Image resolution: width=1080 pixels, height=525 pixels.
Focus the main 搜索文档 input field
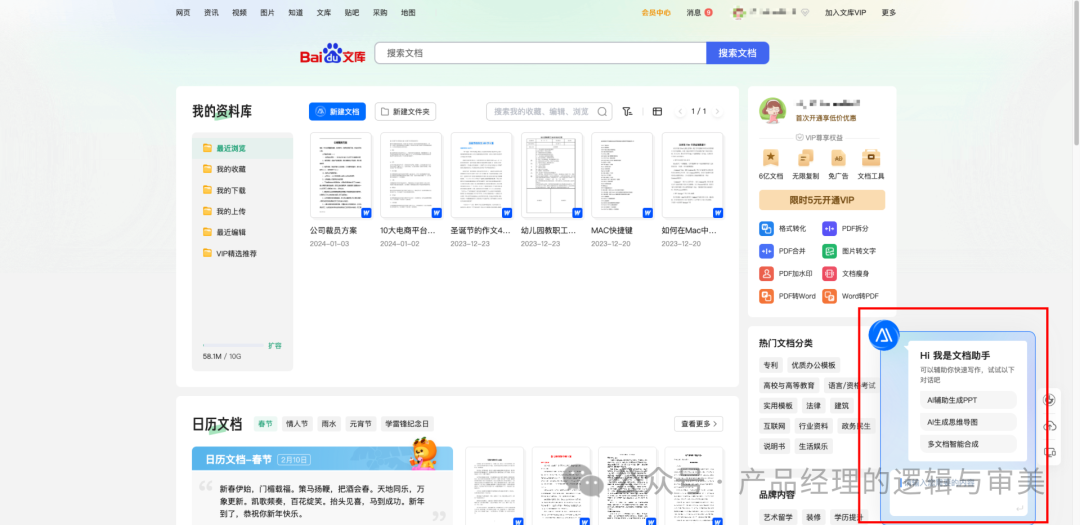[x=540, y=53]
